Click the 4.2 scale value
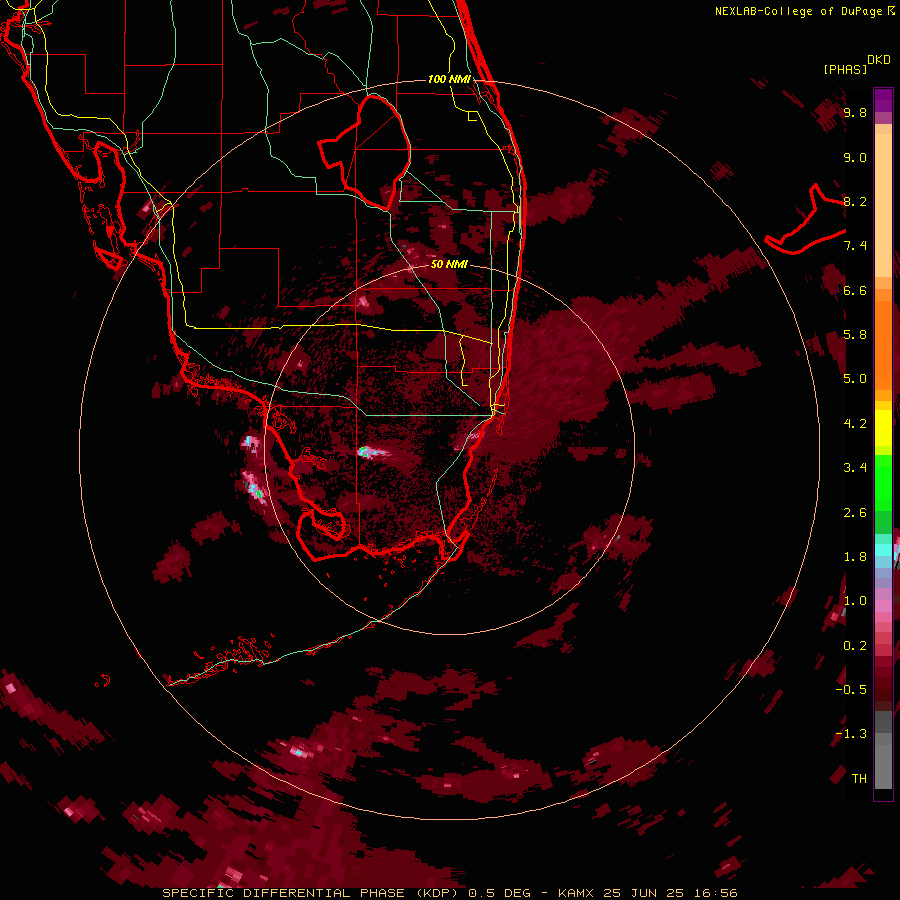Image resolution: width=900 pixels, height=900 pixels. pyautogui.click(x=855, y=424)
